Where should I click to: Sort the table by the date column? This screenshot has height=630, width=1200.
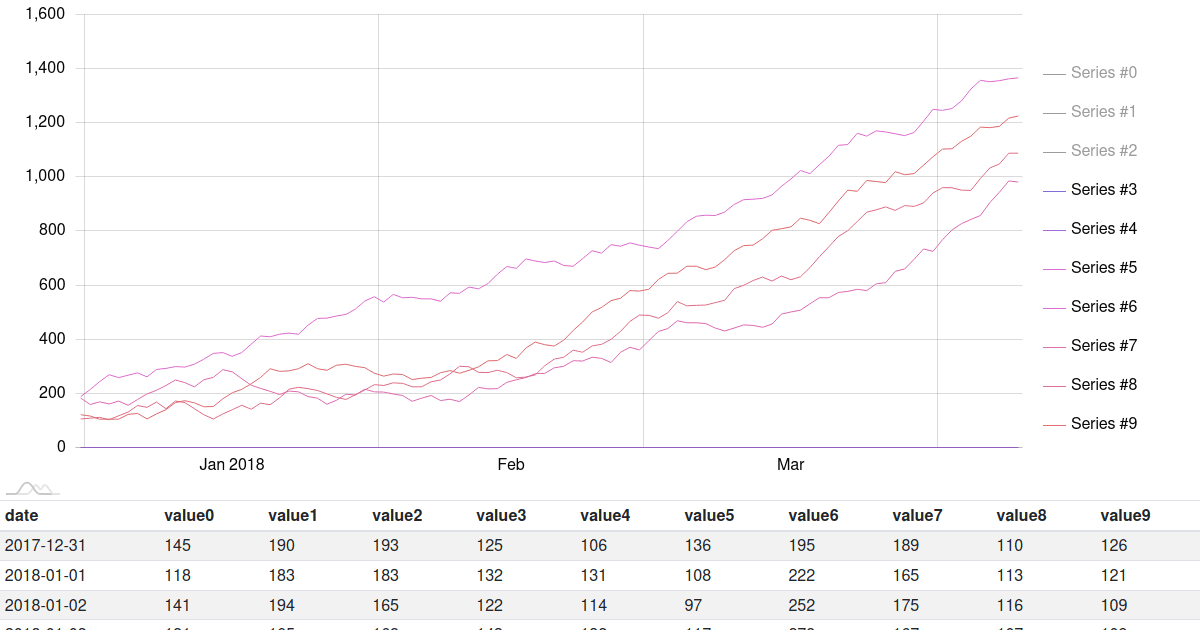(20, 515)
